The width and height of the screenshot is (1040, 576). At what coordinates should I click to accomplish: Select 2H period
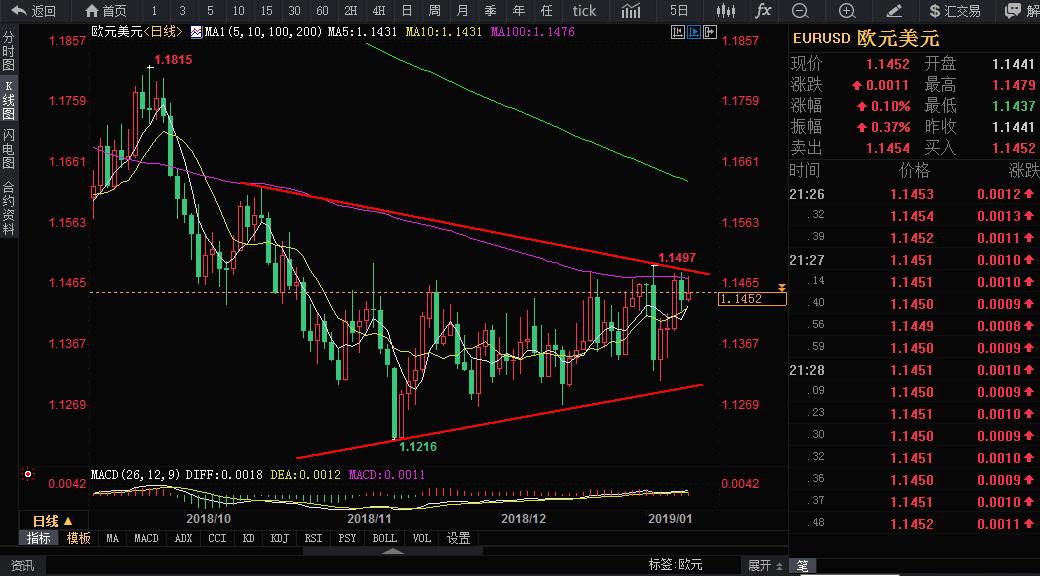pos(351,11)
